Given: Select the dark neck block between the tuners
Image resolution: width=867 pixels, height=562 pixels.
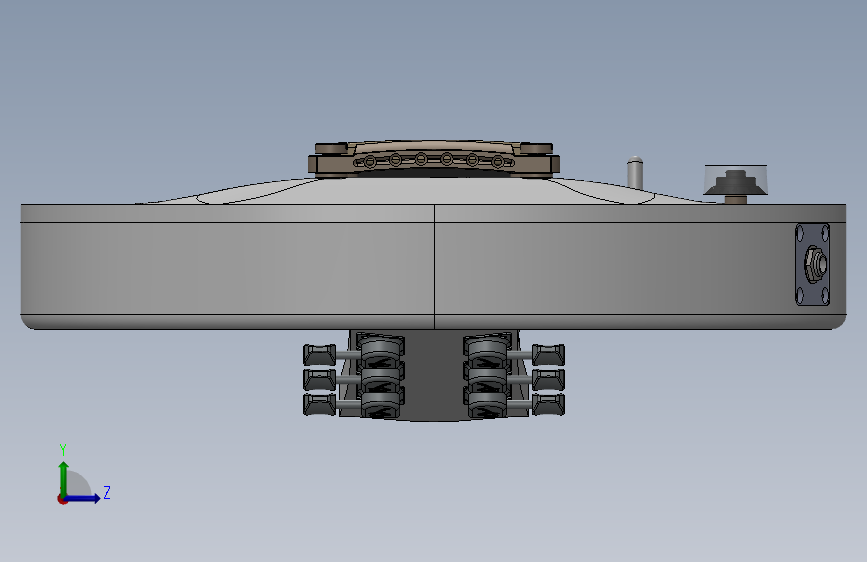Looking at the screenshot, I should click(434, 376).
